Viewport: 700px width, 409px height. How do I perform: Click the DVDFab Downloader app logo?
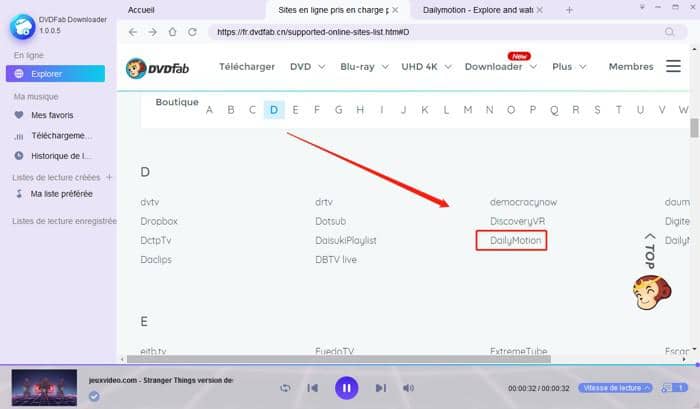tap(22, 27)
